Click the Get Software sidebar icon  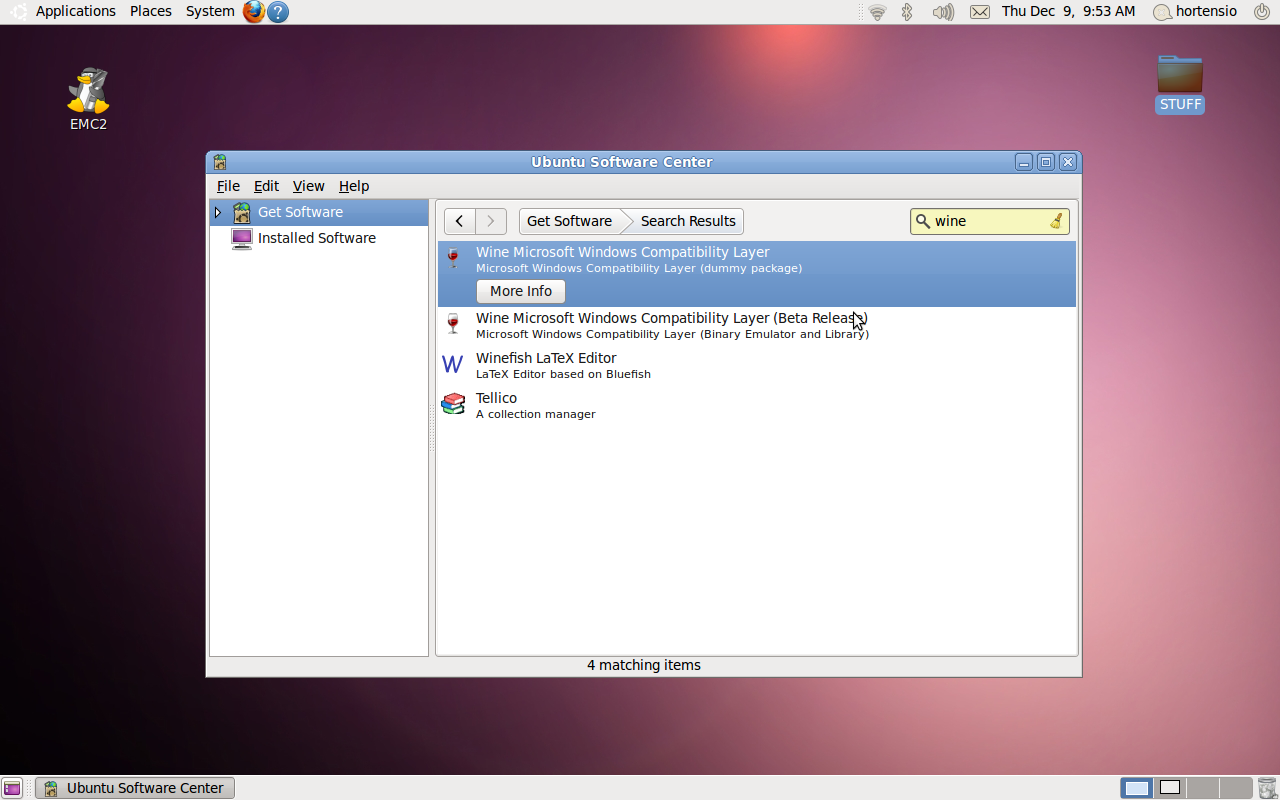pyautogui.click(x=241, y=212)
